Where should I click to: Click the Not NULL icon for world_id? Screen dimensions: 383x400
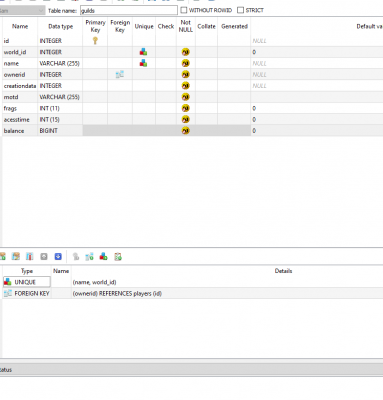186,52
